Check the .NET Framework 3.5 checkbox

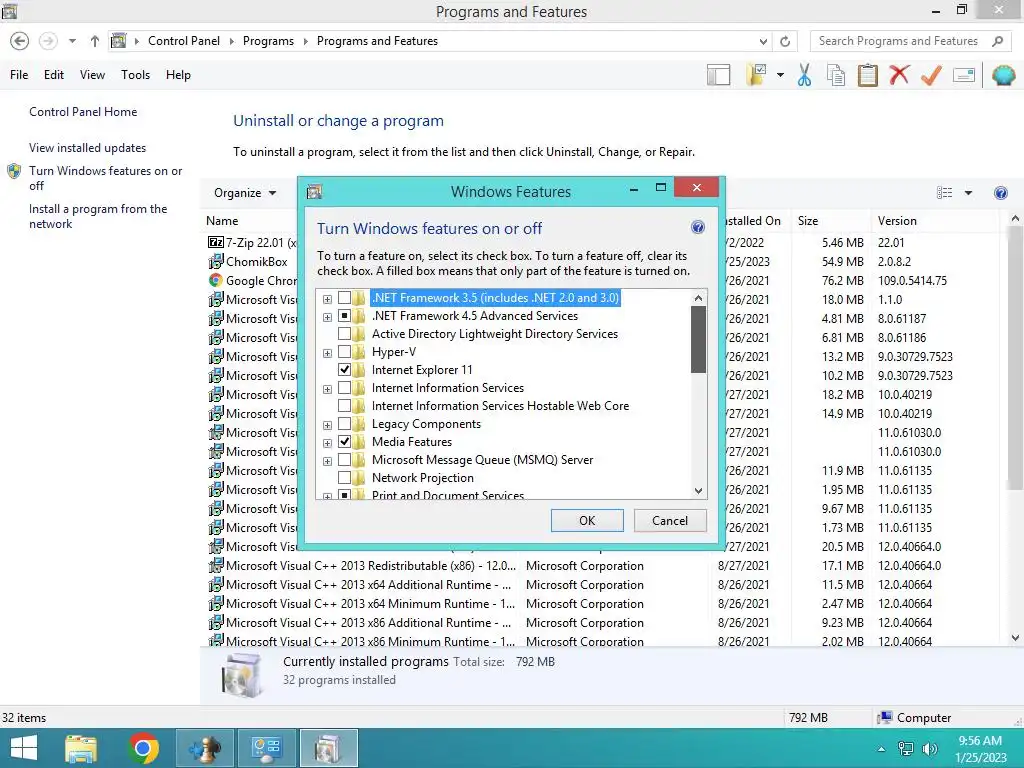(x=344, y=298)
